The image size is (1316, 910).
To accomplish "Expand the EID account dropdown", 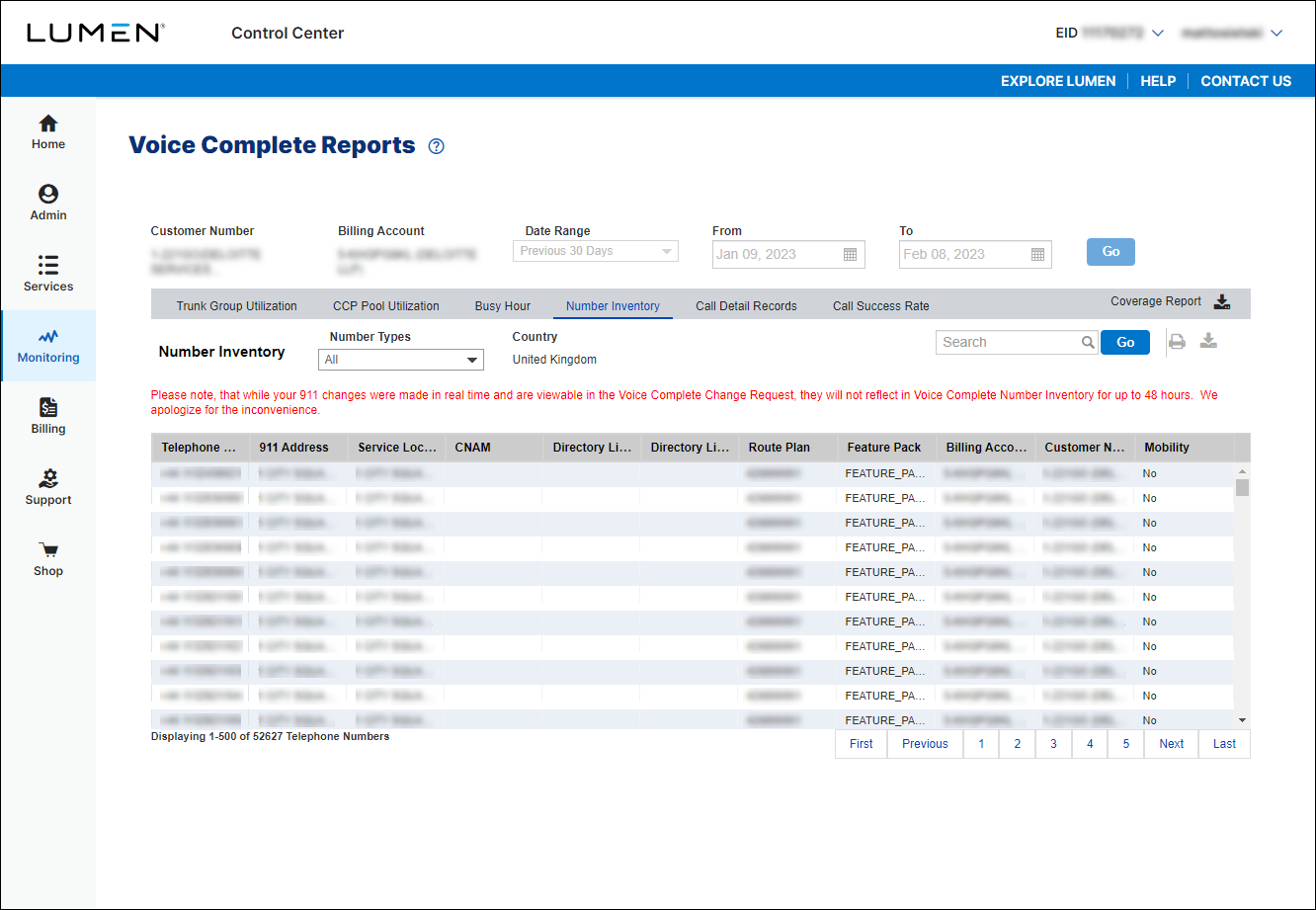I will [1158, 34].
